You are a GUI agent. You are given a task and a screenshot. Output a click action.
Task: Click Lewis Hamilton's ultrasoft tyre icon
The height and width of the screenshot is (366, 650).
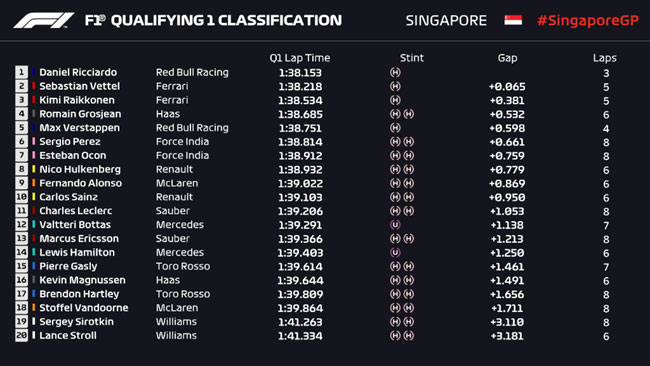(x=395, y=252)
